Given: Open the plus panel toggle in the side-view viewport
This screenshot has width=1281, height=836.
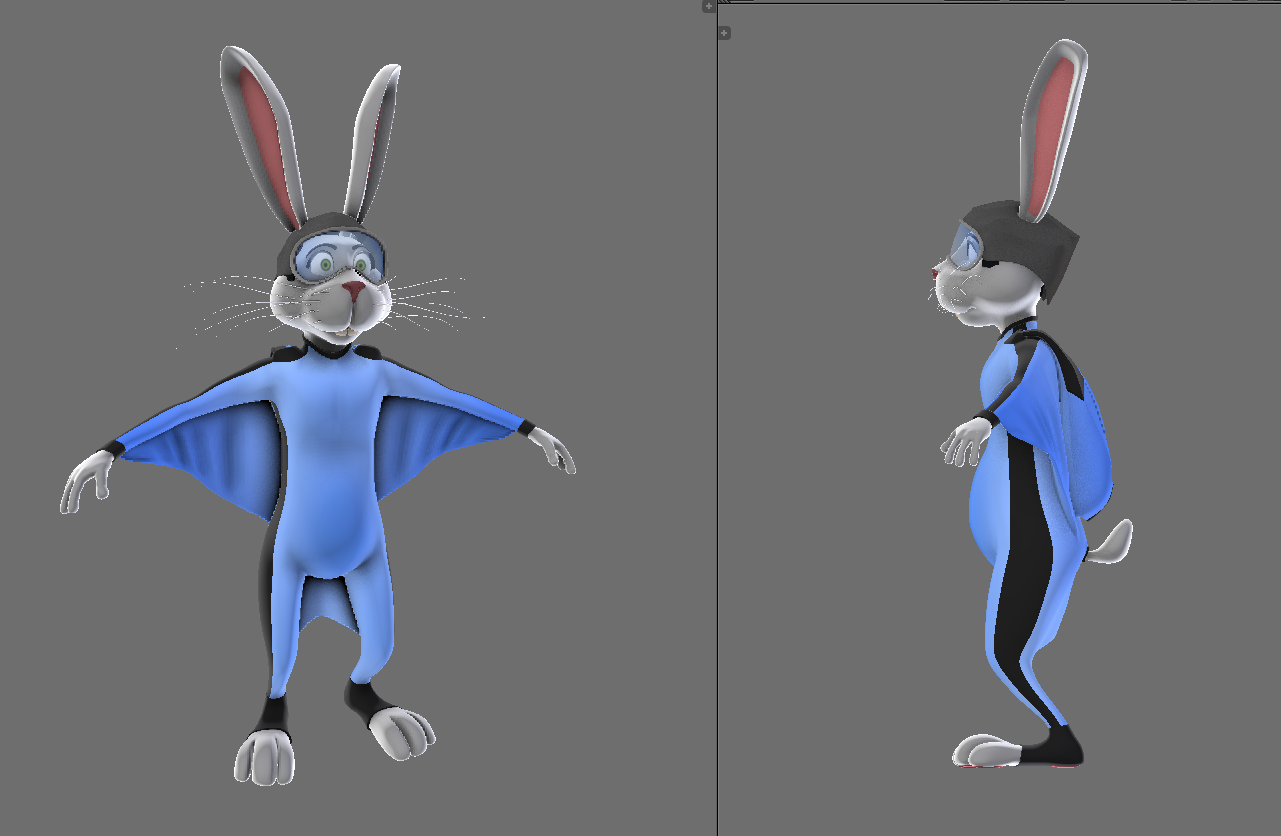Looking at the screenshot, I should point(725,33).
